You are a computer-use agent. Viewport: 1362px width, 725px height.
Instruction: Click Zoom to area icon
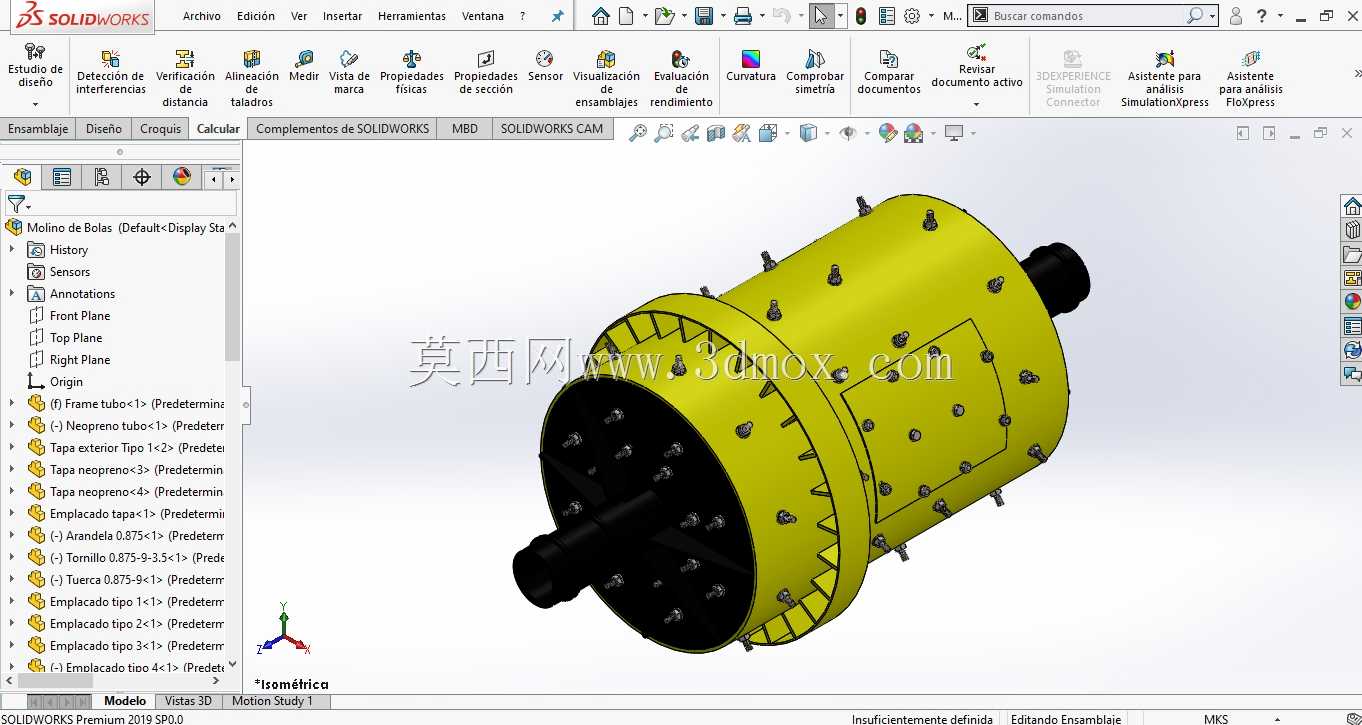coord(664,133)
